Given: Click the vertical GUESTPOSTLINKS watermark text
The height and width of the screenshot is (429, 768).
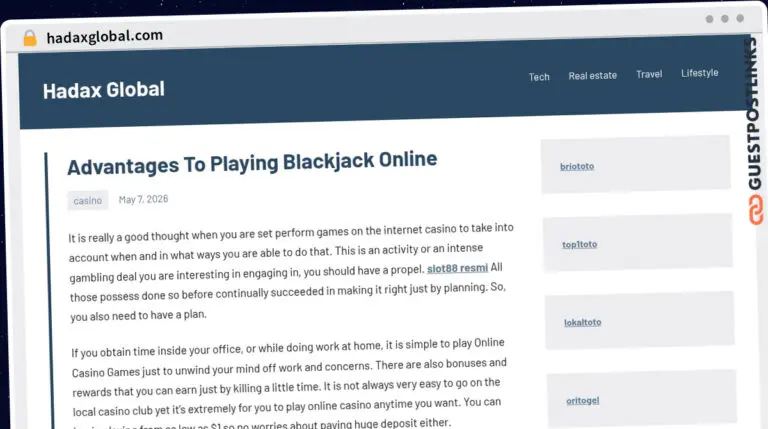Looking at the screenshot, I should 754,114.
